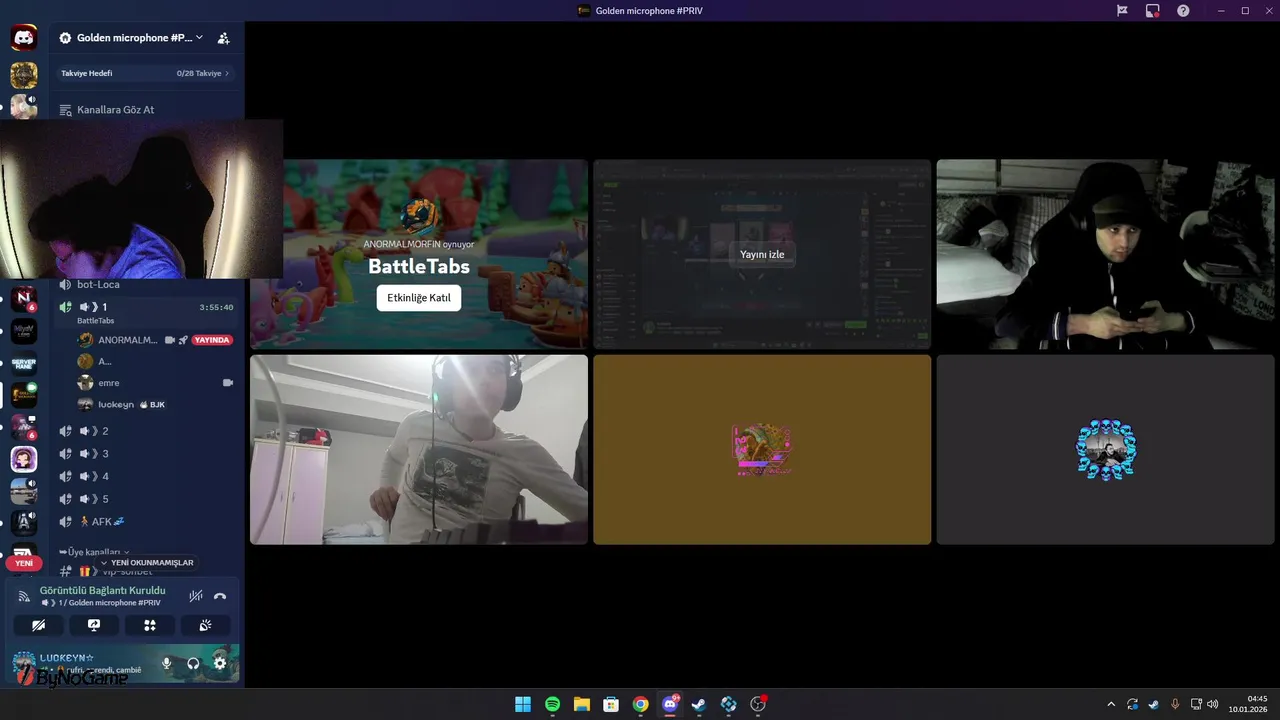Open pink-haired avatar server icon

coord(24,459)
